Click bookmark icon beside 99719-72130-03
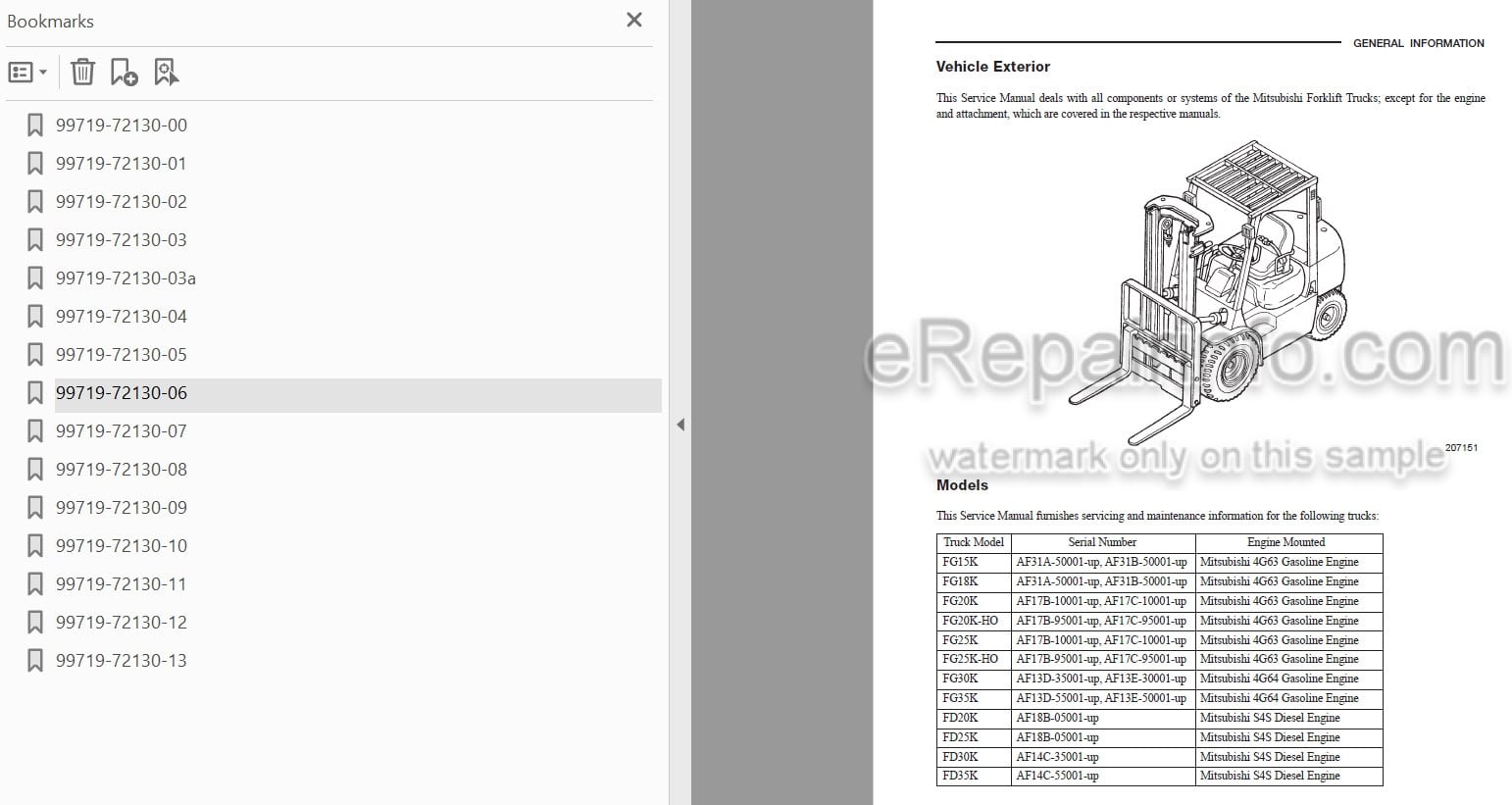Viewport: 1512px width, 805px height. click(35, 239)
